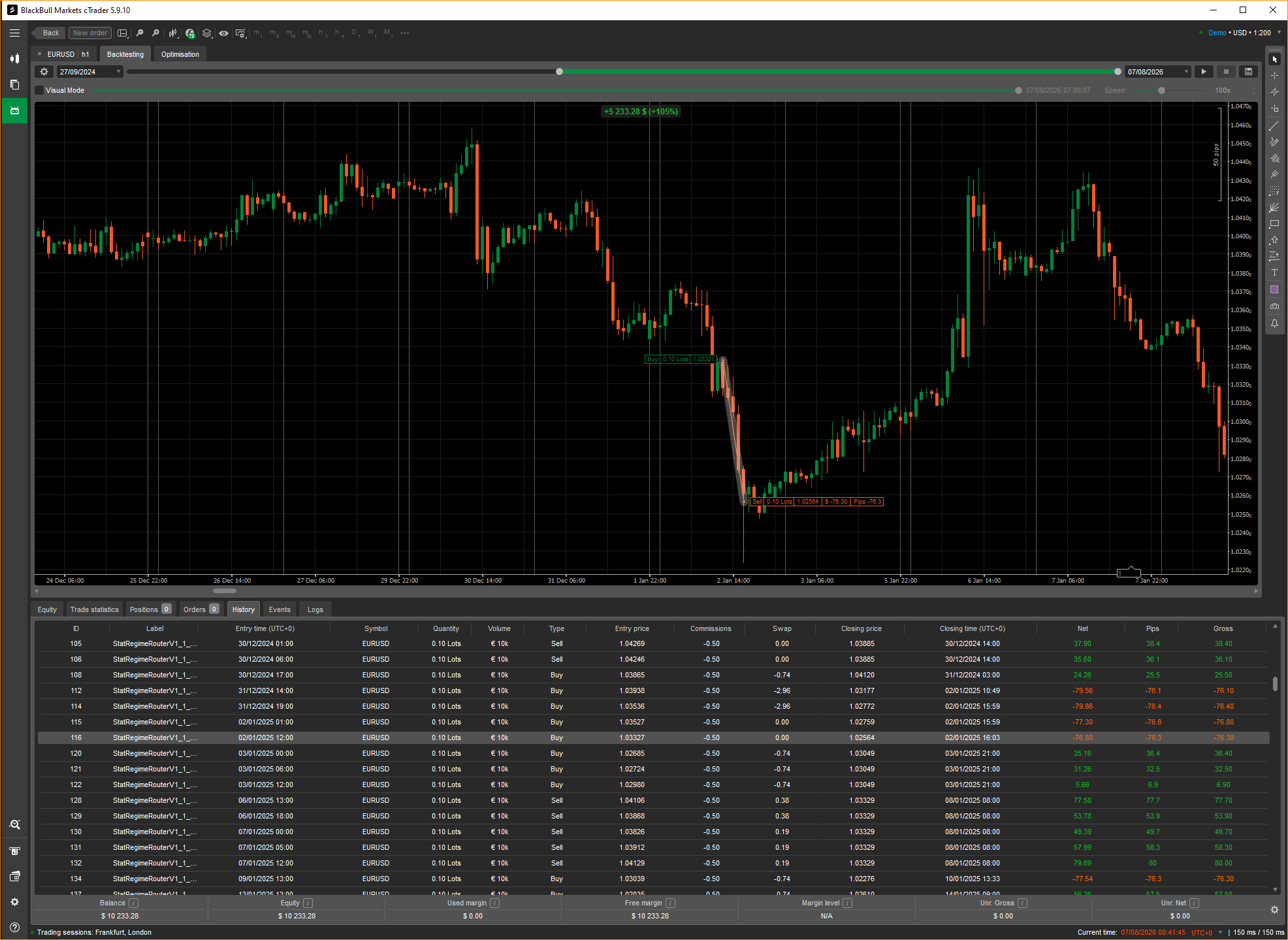1288x940 pixels.
Task: Click the zoom in magnifier icon
Action: [155, 33]
